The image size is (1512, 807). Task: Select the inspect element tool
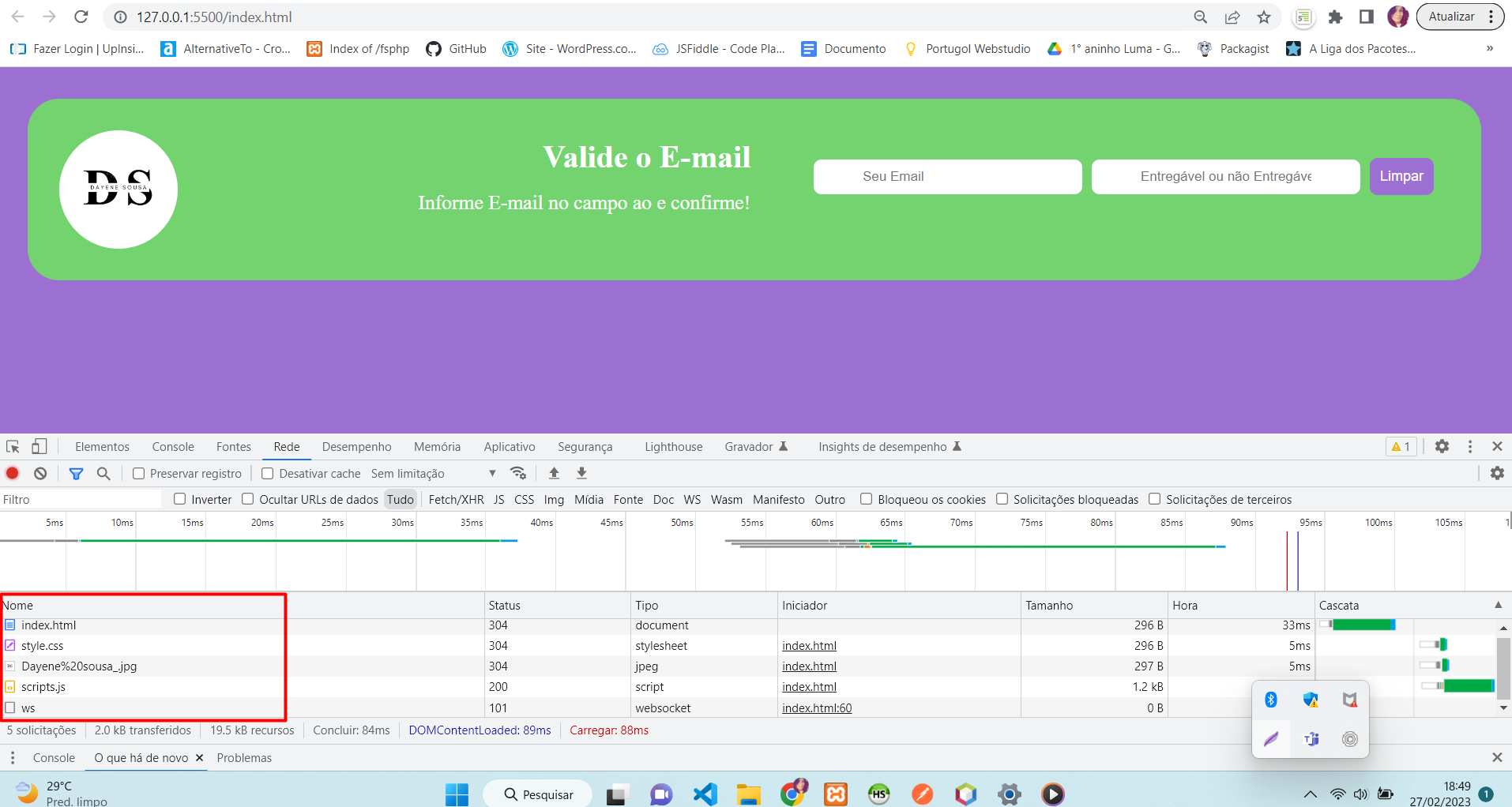point(12,446)
